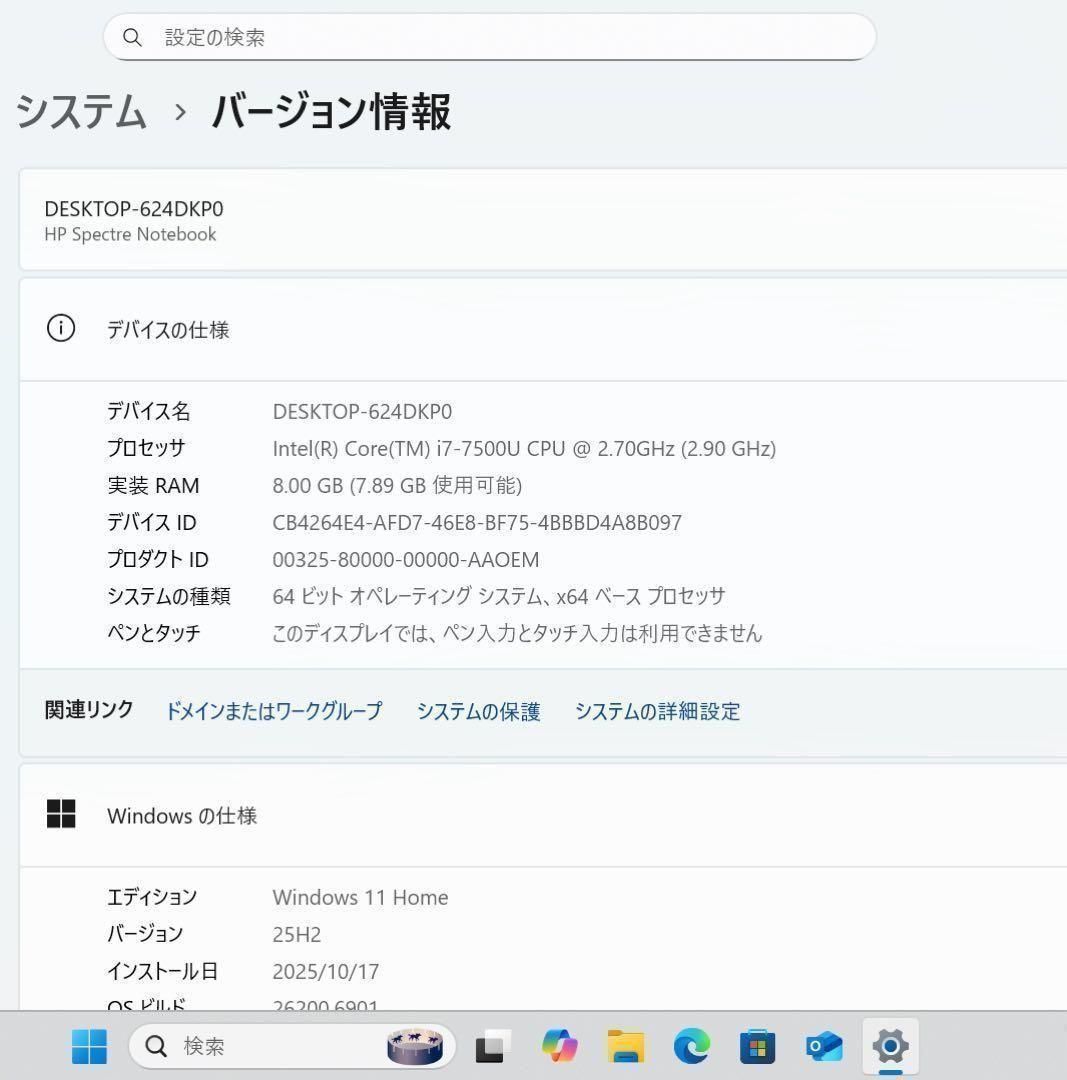Screen dimensions: 1067x1080
Task: Click the magnifier in the settings search bar
Action: (x=133, y=37)
